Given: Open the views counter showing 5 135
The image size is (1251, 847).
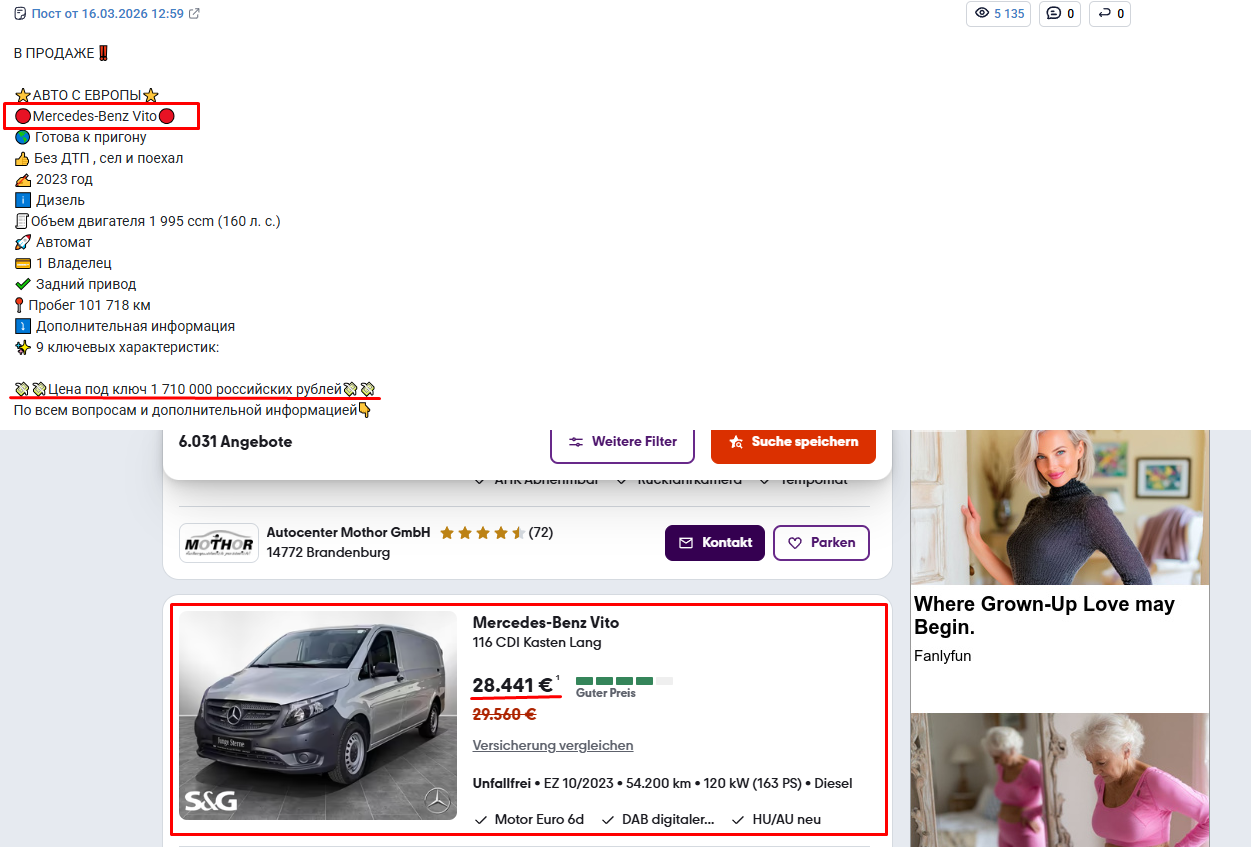Looking at the screenshot, I should click(998, 14).
